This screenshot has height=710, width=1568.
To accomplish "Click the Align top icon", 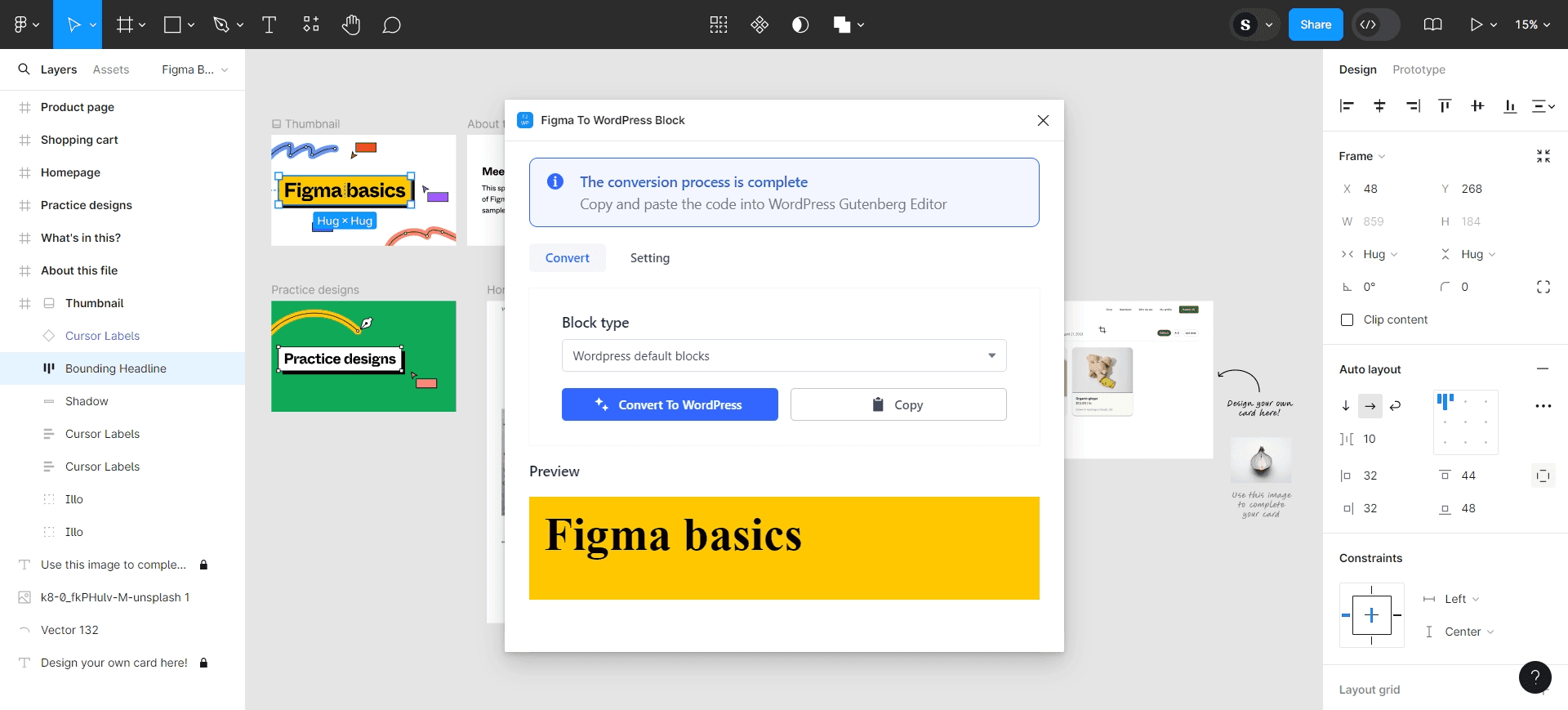I will coord(1445,106).
